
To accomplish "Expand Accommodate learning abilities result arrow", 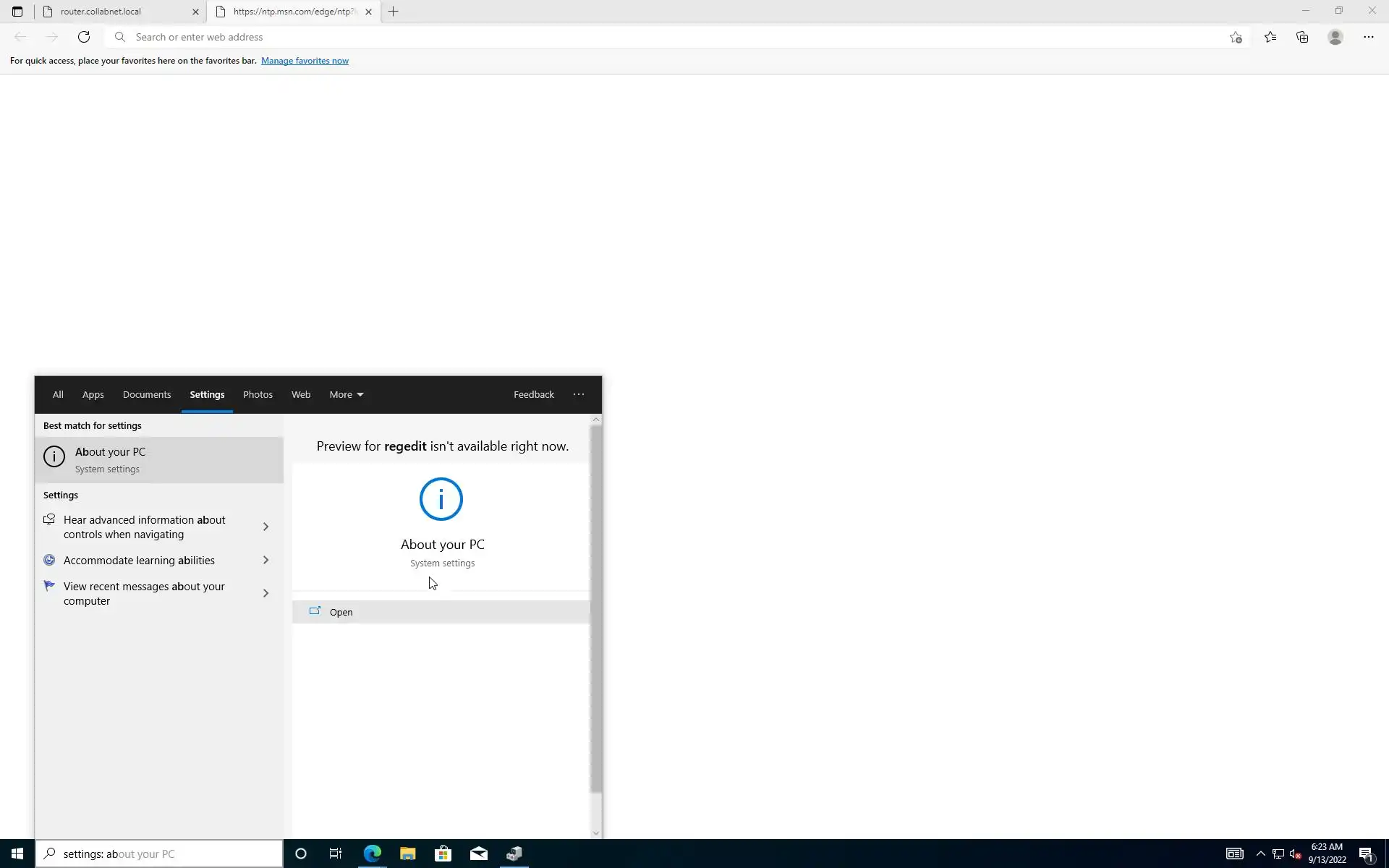I will pyautogui.click(x=266, y=560).
